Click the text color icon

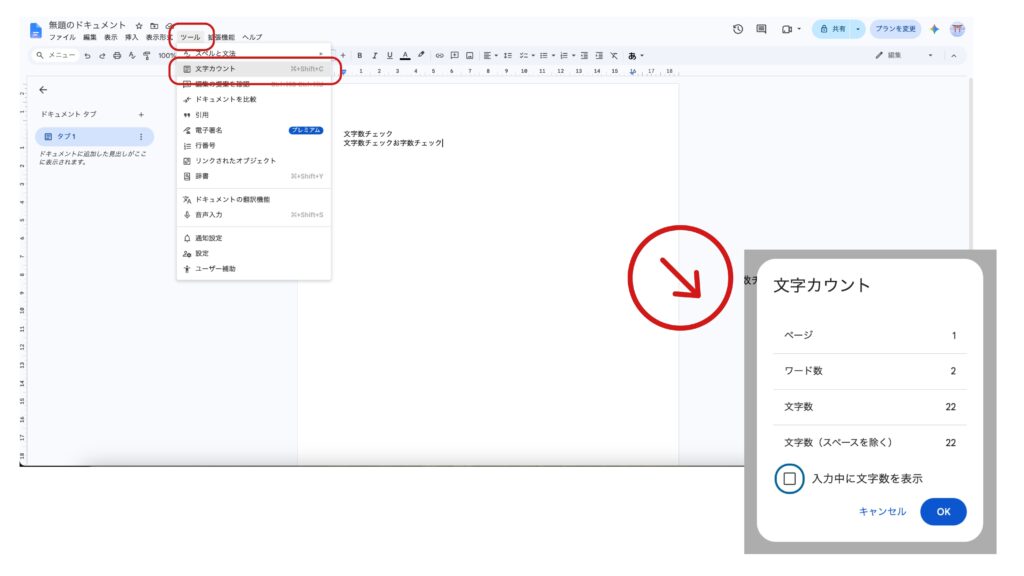(405, 56)
